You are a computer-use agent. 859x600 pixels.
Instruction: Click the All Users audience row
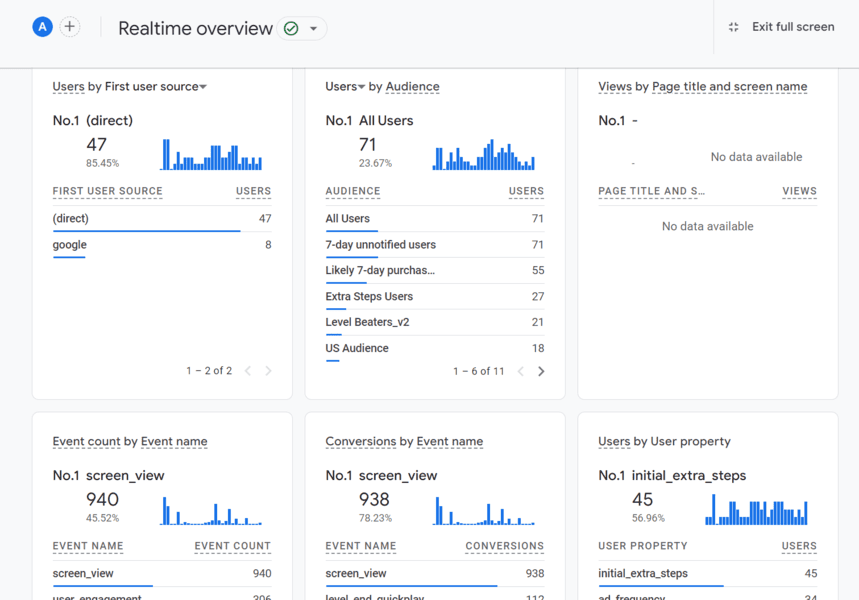(x=434, y=219)
